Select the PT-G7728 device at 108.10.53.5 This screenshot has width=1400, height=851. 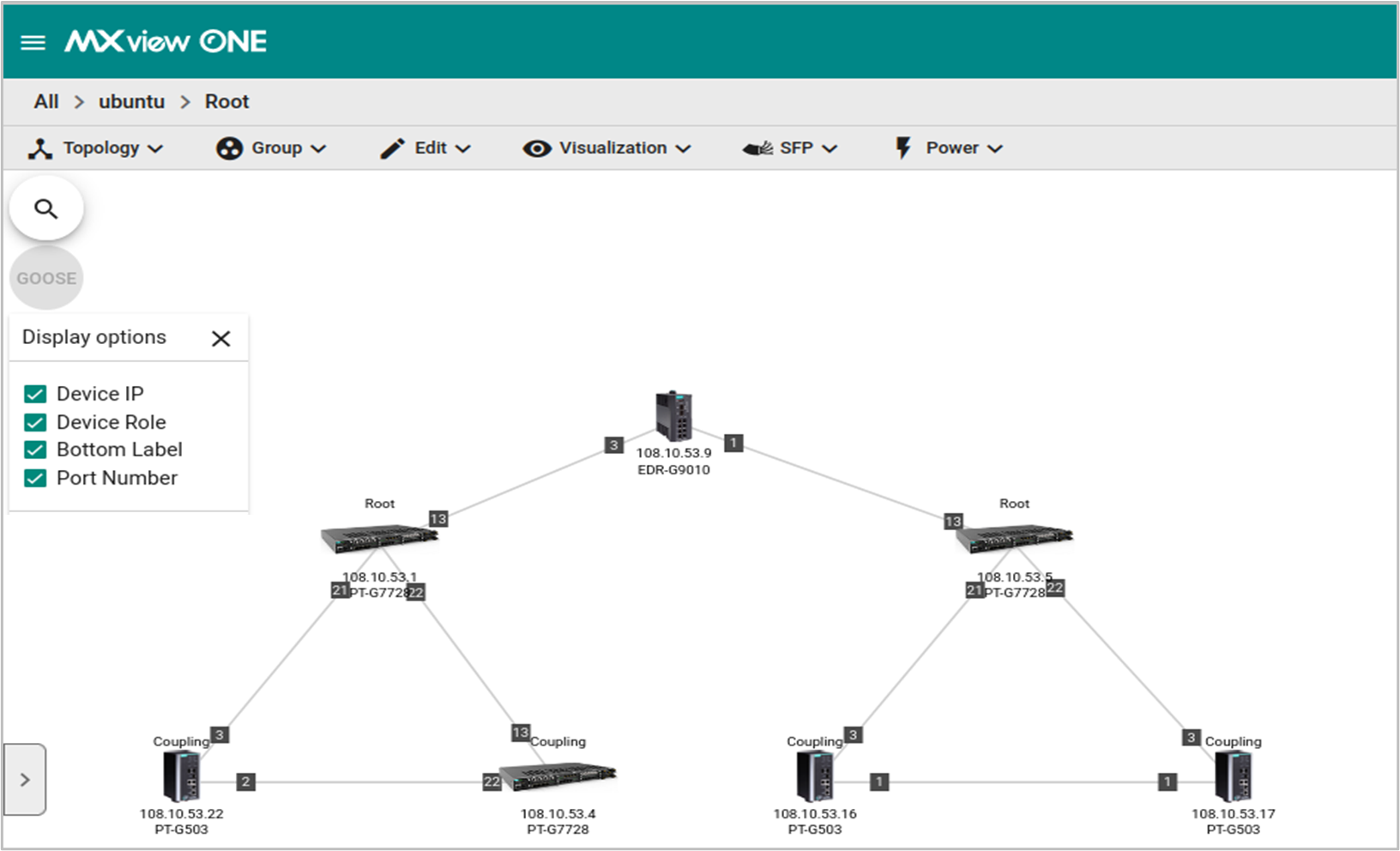click(x=1014, y=539)
